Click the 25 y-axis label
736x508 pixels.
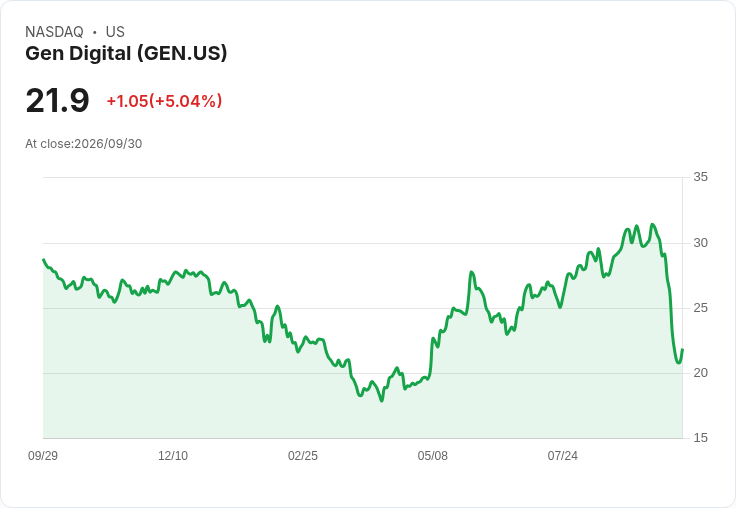coord(700,308)
